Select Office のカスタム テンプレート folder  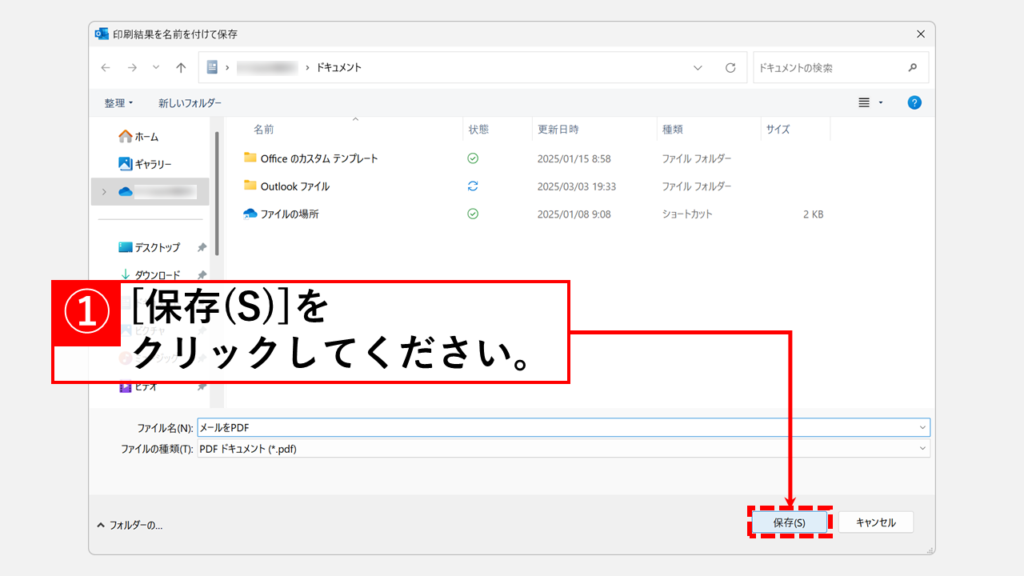tap(319, 159)
